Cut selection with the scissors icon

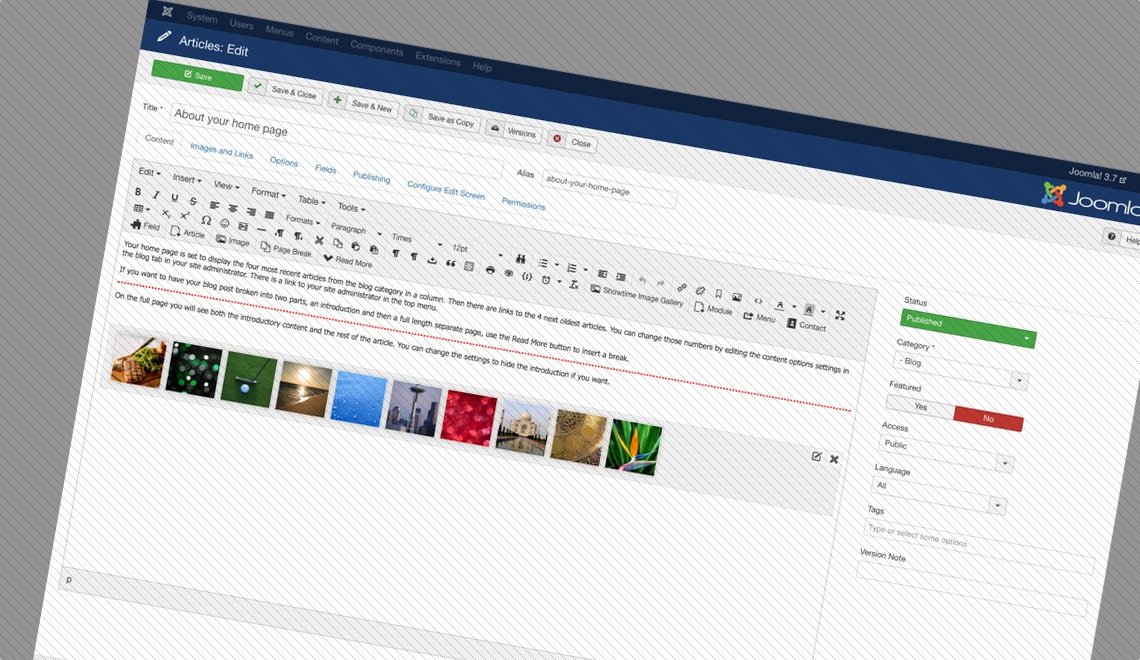point(318,240)
